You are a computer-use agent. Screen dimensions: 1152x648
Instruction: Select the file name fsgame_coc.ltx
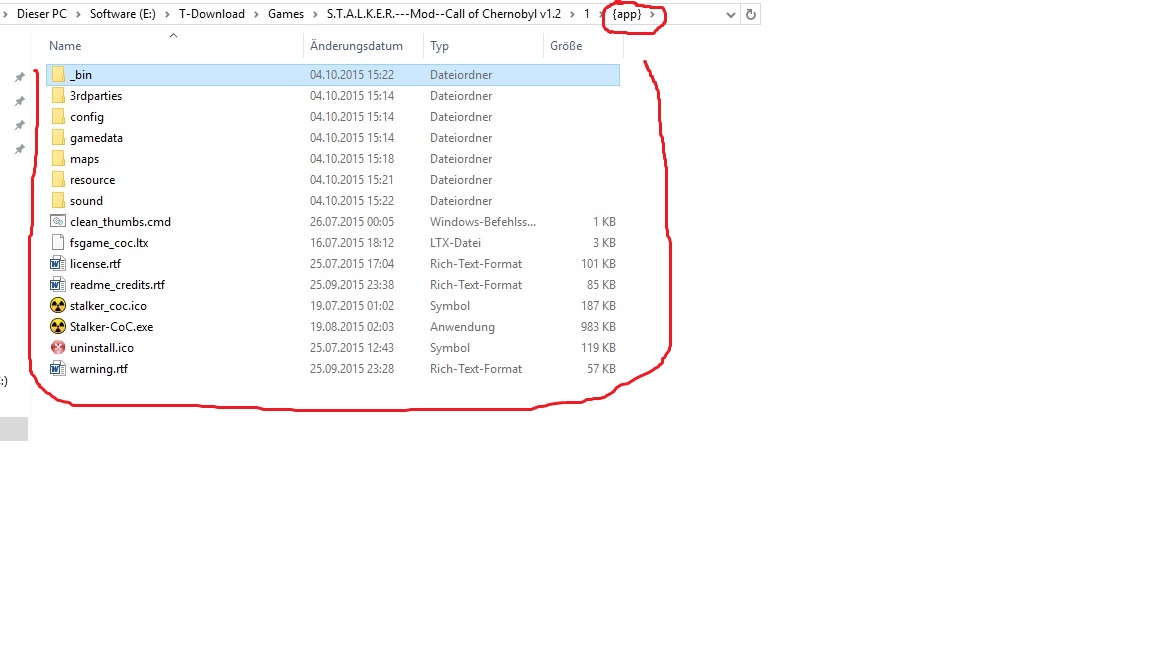click(x=109, y=243)
